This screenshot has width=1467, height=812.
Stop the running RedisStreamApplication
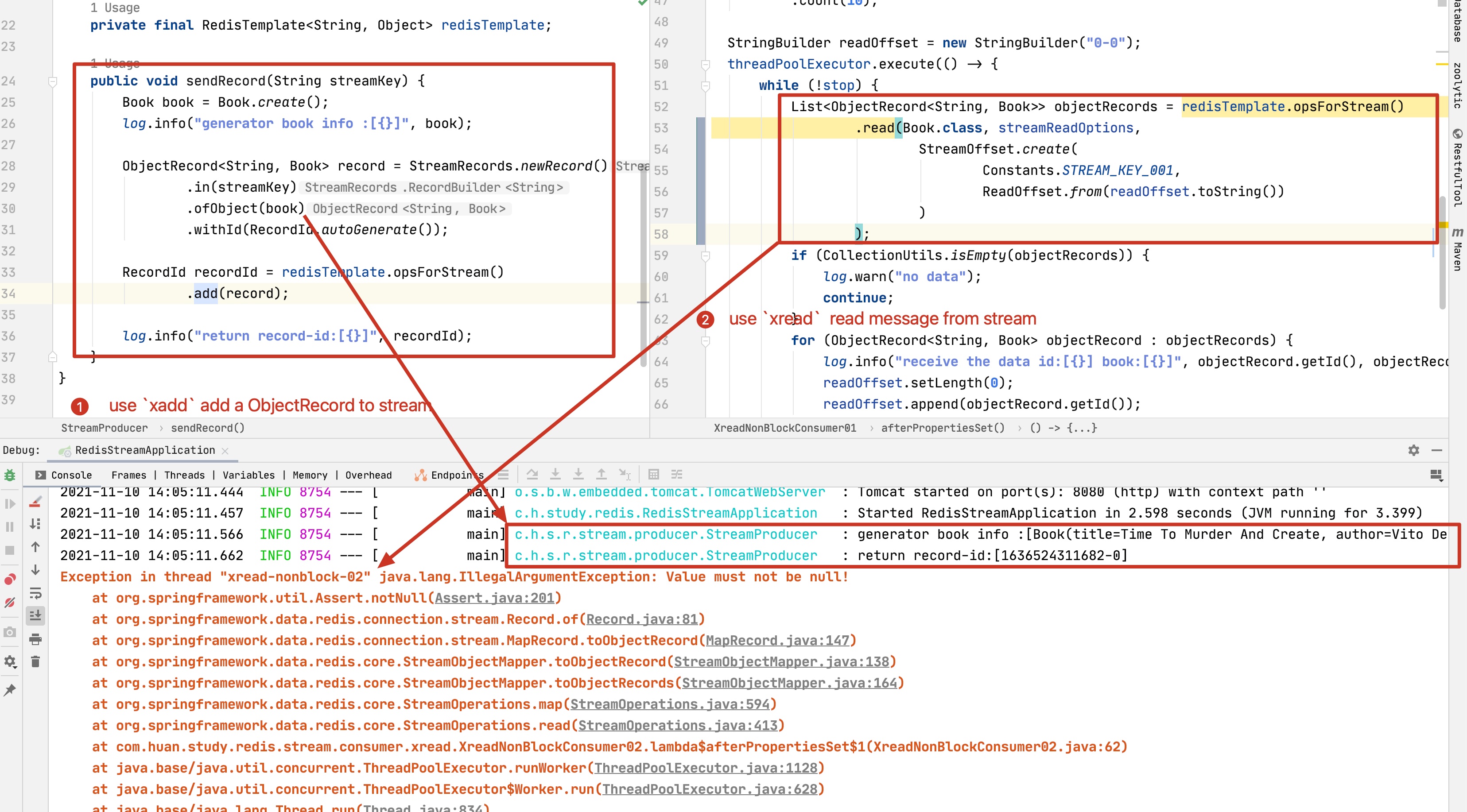(x=10, y=550)
